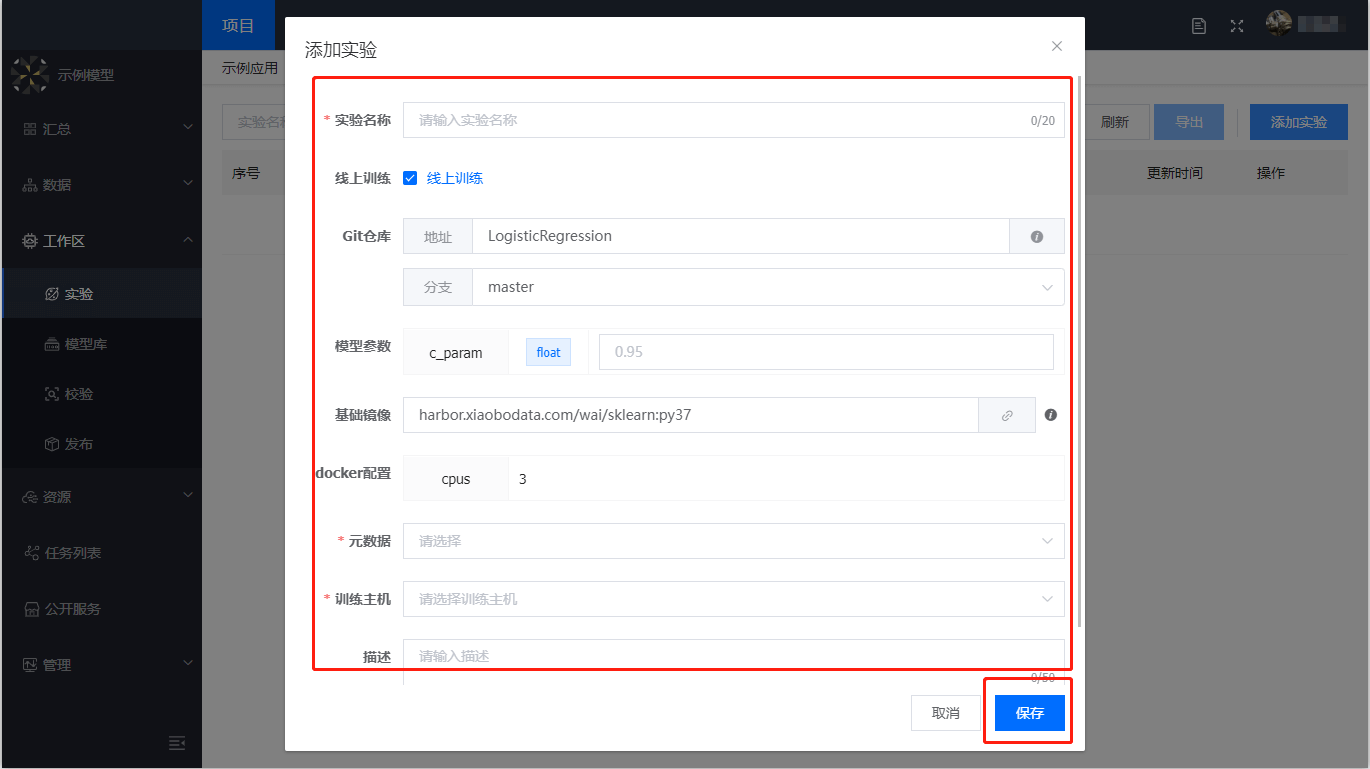The height and width of the screenshot is (769, 1370).
Task: Click the 管理 sidebar icon
Action: (x=30, y=665)
